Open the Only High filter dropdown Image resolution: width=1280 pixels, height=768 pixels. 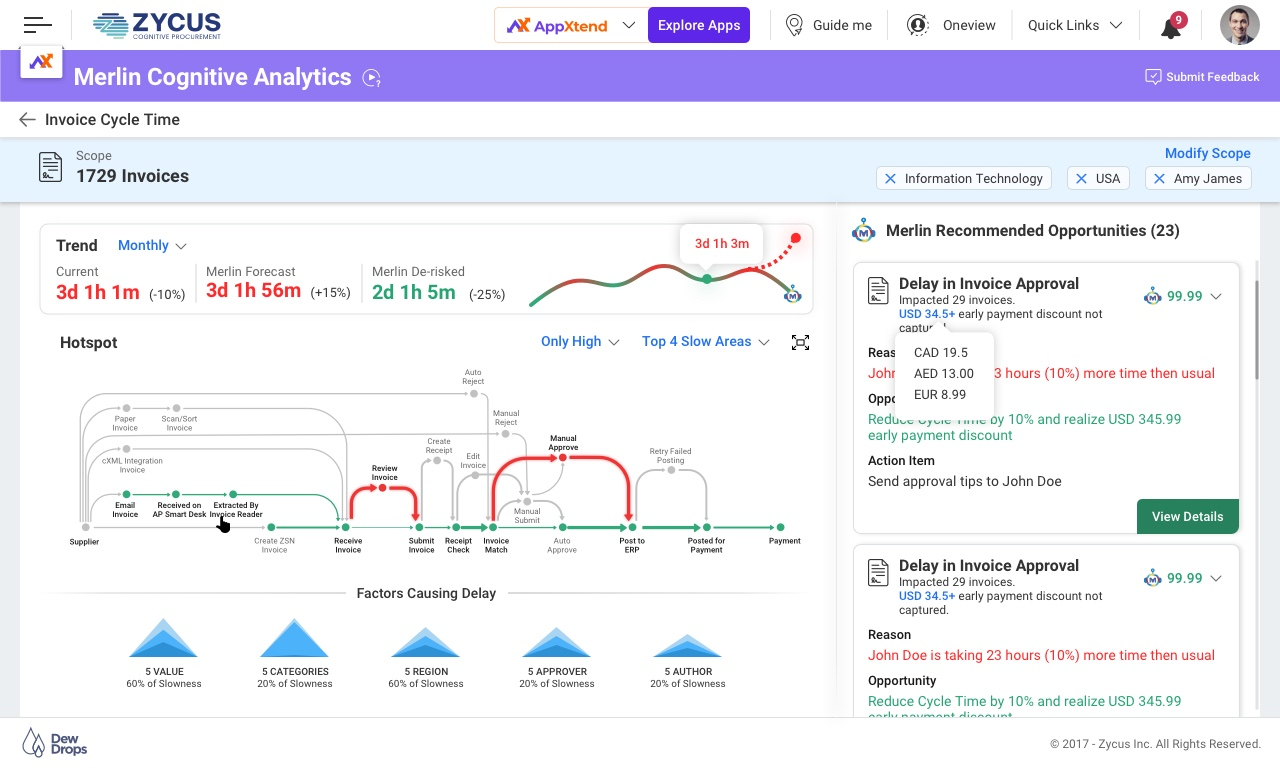point(580,342)
